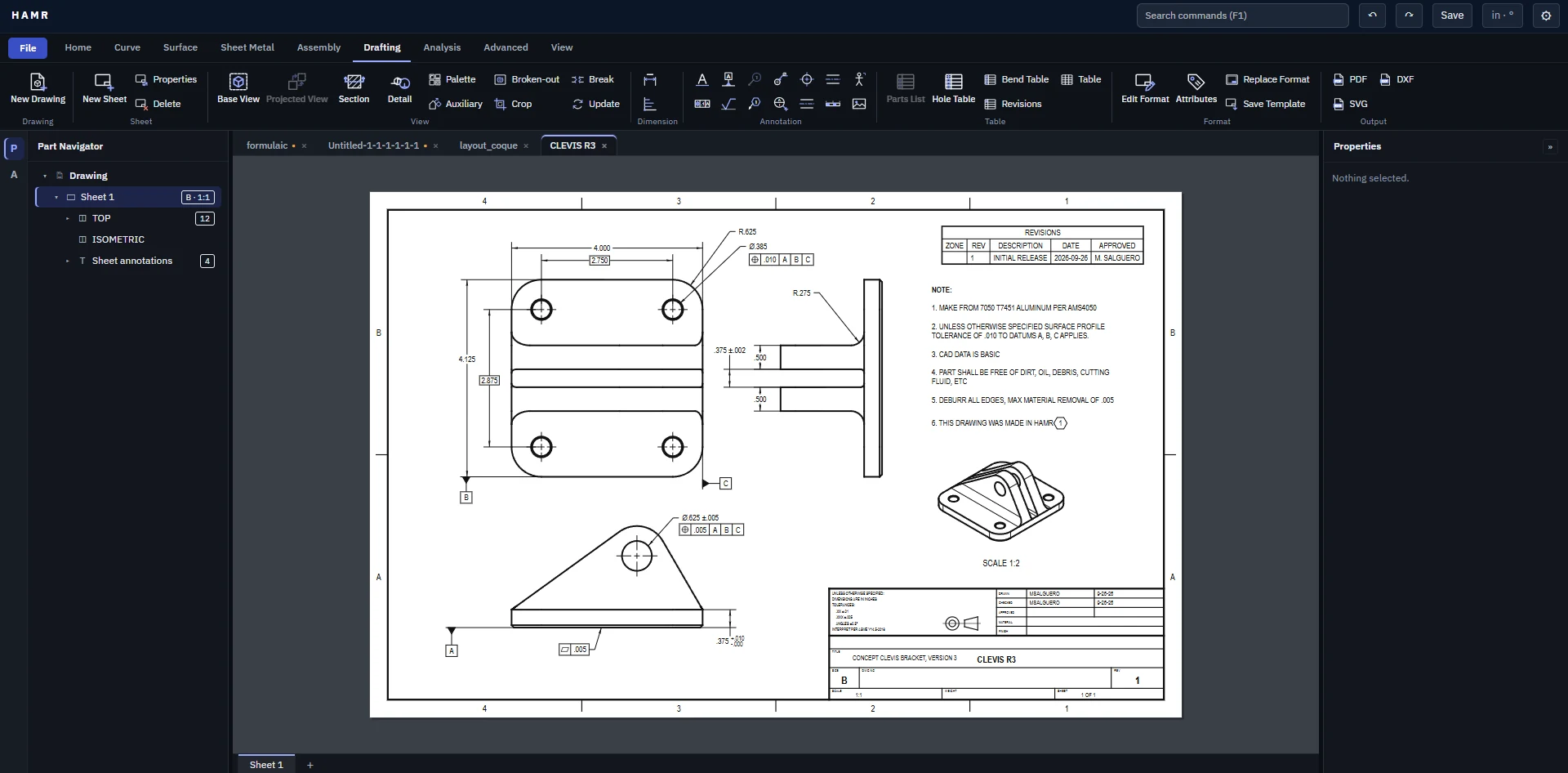Open the File menu
Screen dimensions: 1568x773
coord(28,48)
